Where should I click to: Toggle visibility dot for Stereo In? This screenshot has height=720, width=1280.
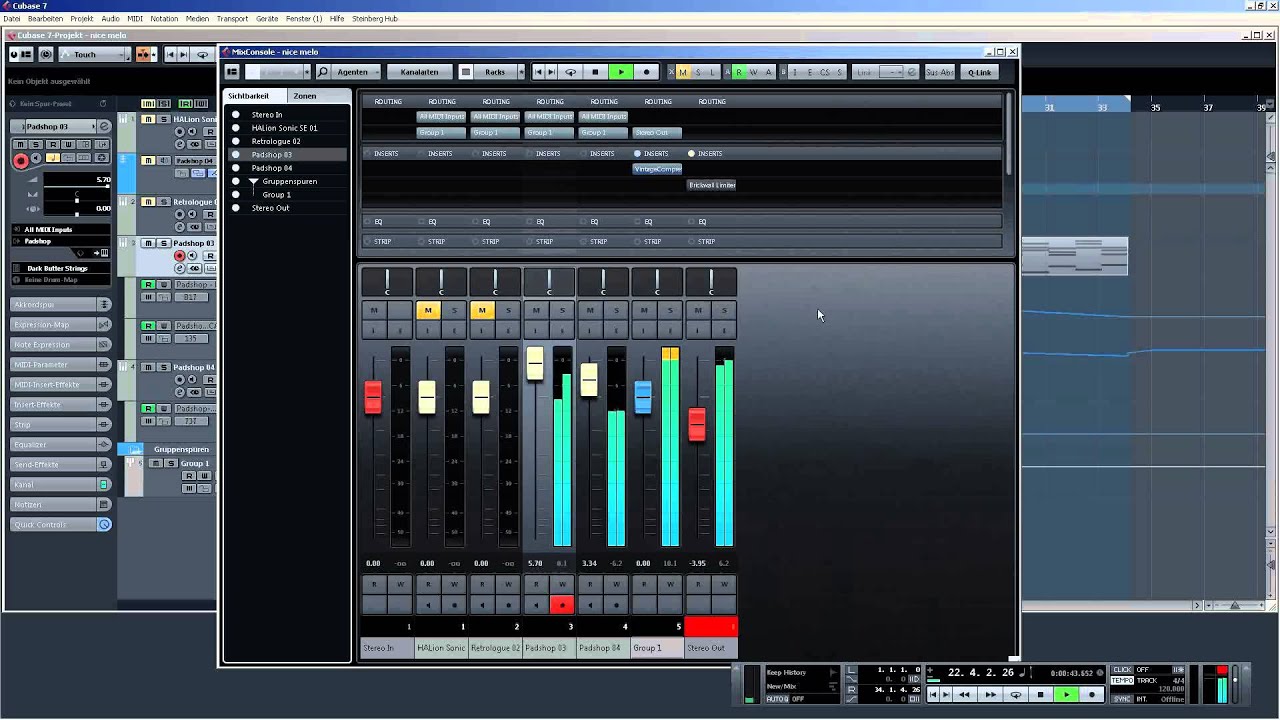tap(236, 115)
